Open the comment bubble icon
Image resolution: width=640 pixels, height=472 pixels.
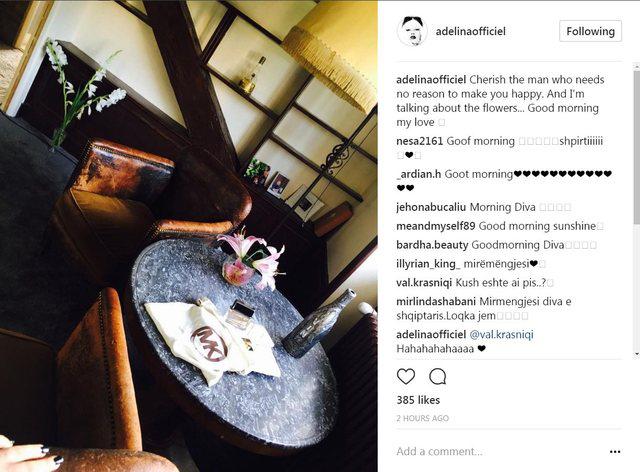coord(437,376)
